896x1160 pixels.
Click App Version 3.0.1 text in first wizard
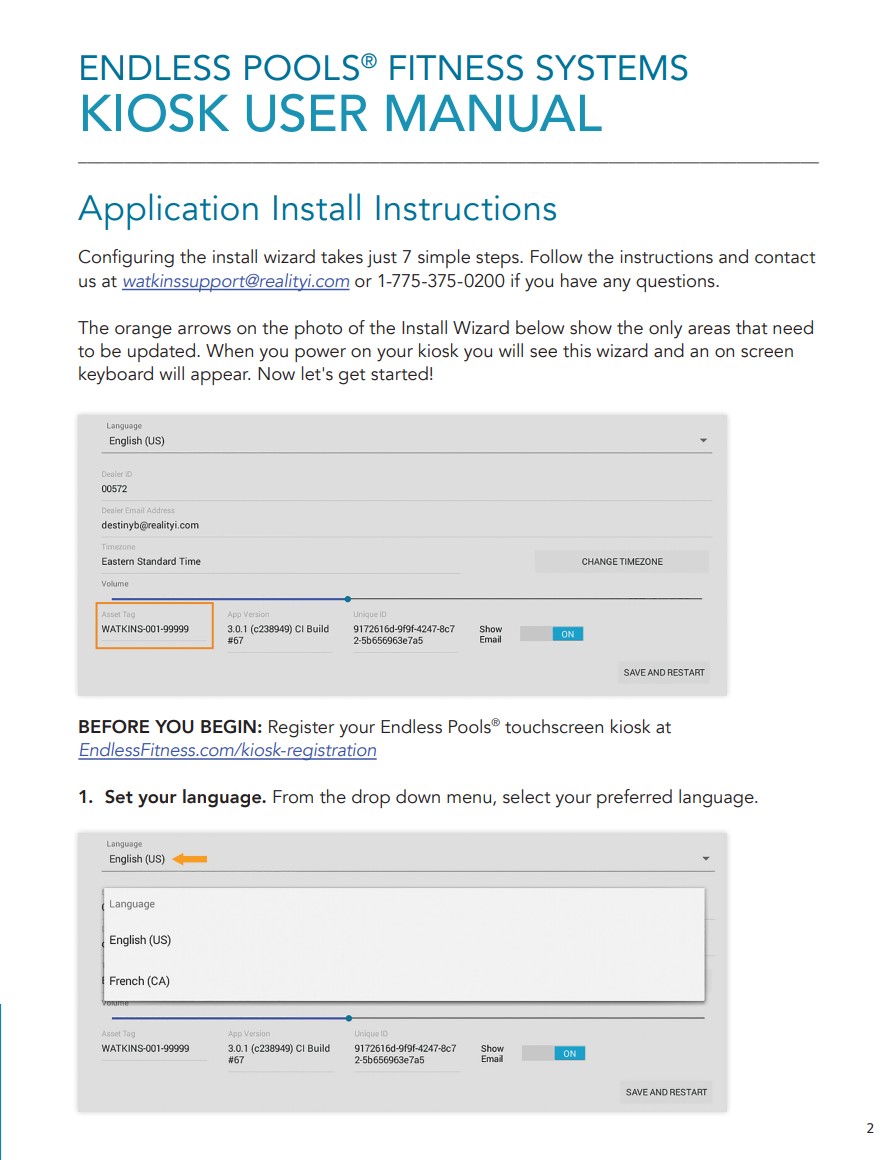pyautogui.click(x=278, y=635)
